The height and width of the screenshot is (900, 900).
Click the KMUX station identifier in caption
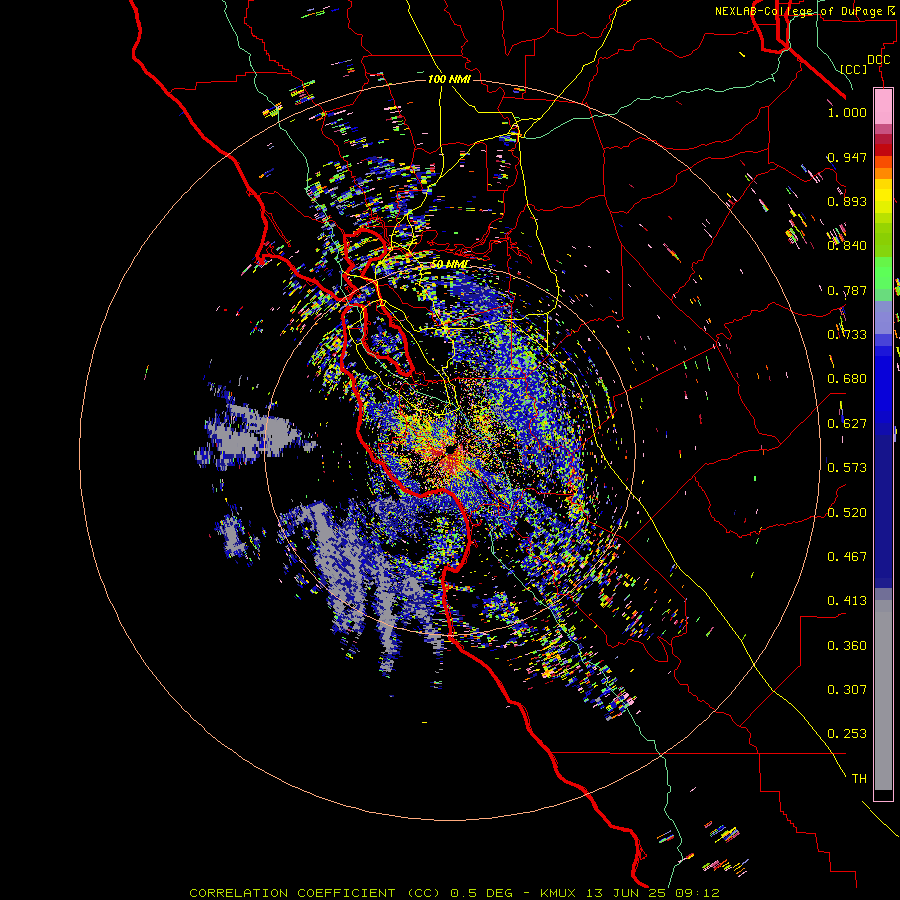click(558, 893)
